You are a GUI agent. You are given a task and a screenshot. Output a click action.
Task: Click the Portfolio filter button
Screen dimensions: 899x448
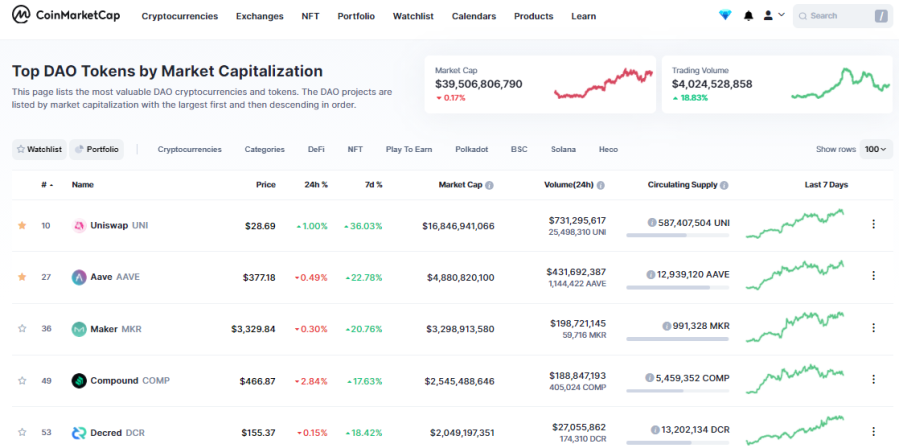click(x=97, y=149)
